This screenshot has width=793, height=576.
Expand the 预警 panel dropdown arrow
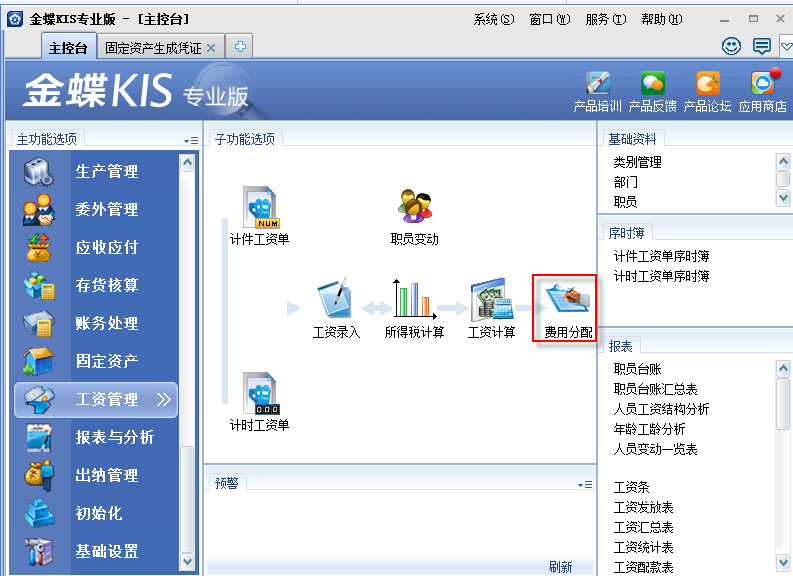[585, 484]
